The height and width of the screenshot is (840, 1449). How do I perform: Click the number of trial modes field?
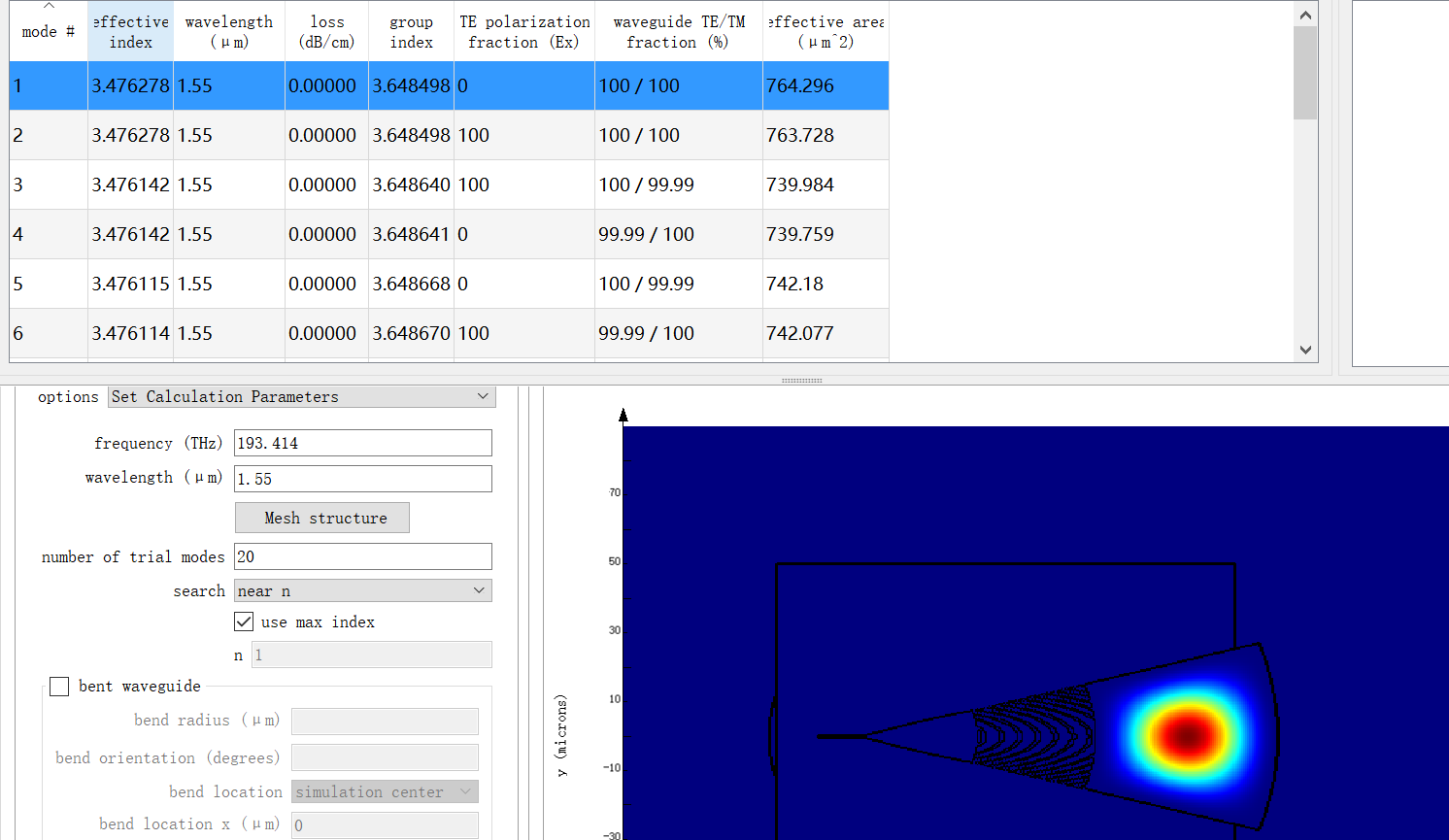point(362,556)
